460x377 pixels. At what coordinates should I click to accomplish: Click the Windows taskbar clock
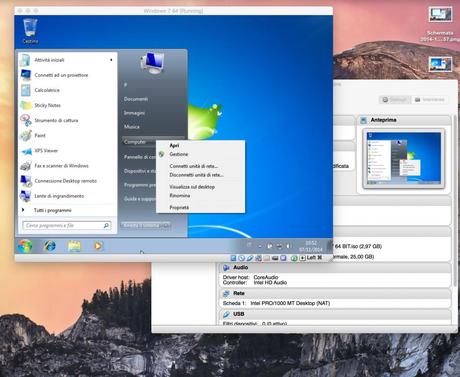click(x=310, y=246)
